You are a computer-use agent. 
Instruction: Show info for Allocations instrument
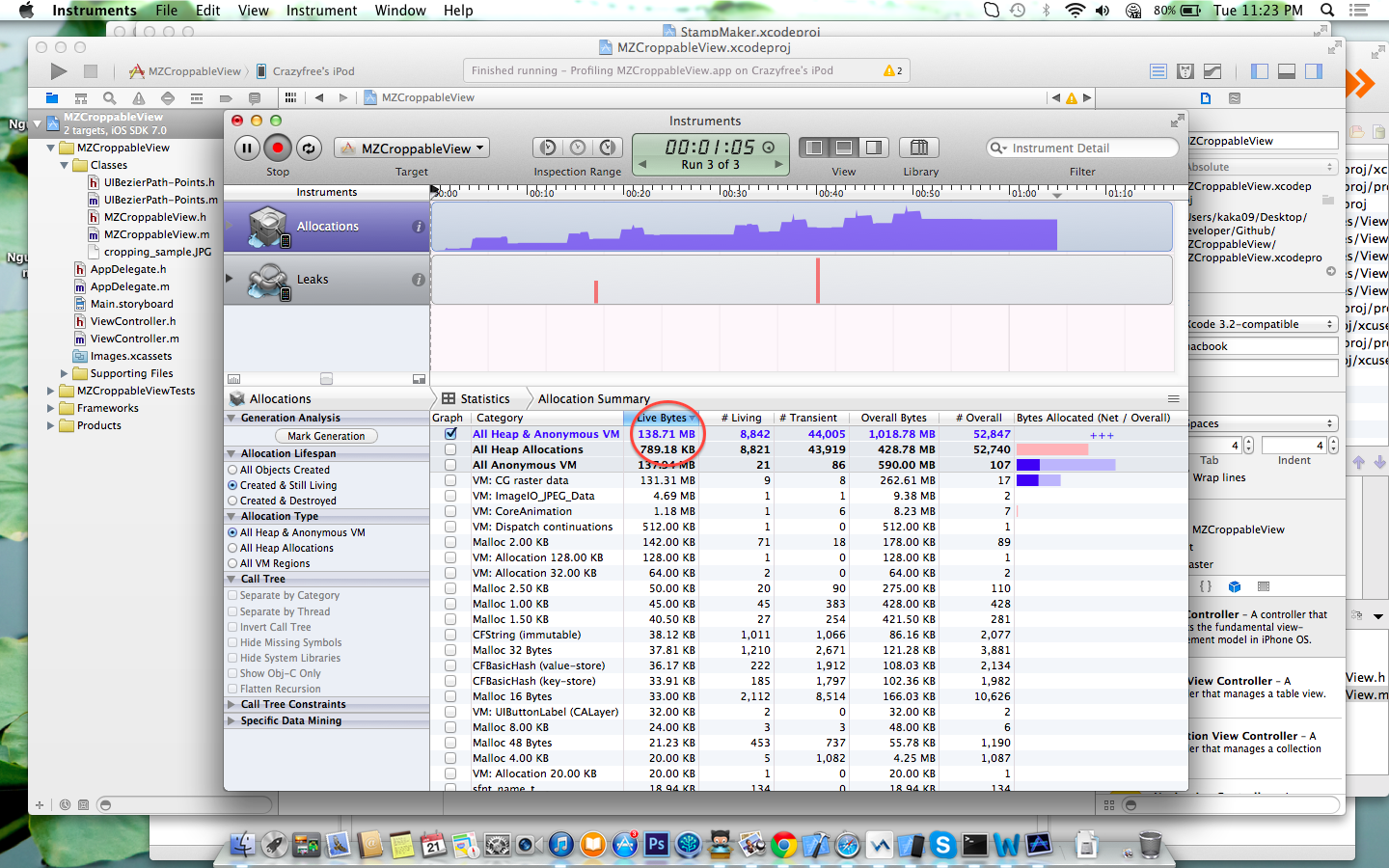[418, 227]
